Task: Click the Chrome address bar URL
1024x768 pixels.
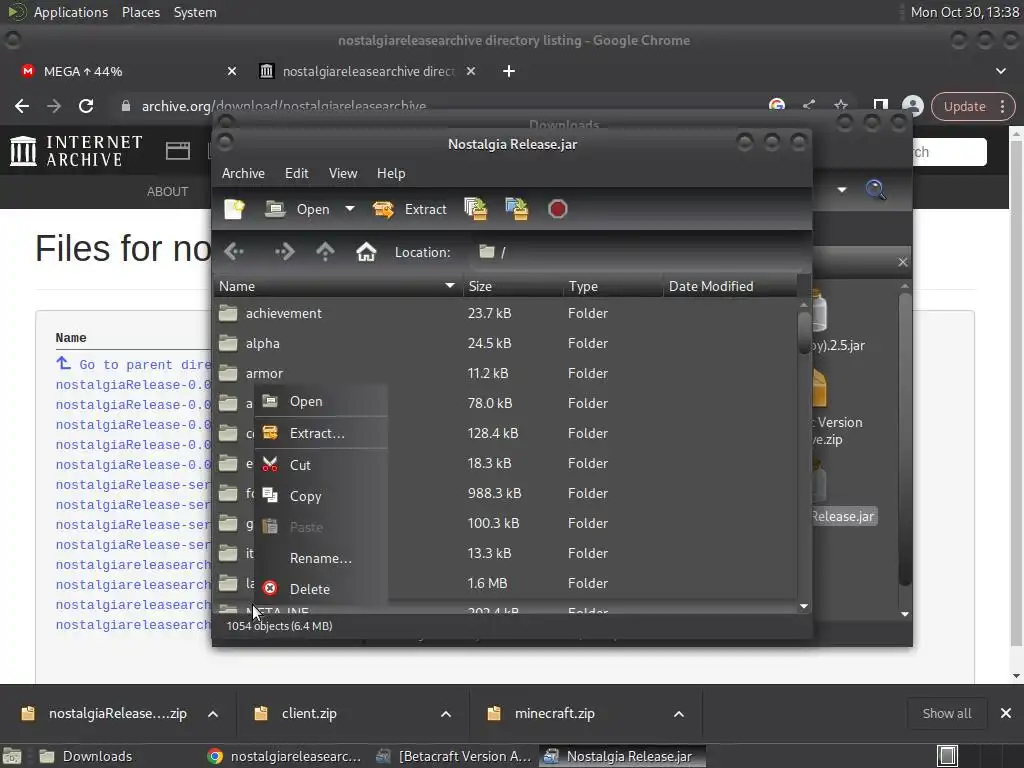Action: point(284,106)
